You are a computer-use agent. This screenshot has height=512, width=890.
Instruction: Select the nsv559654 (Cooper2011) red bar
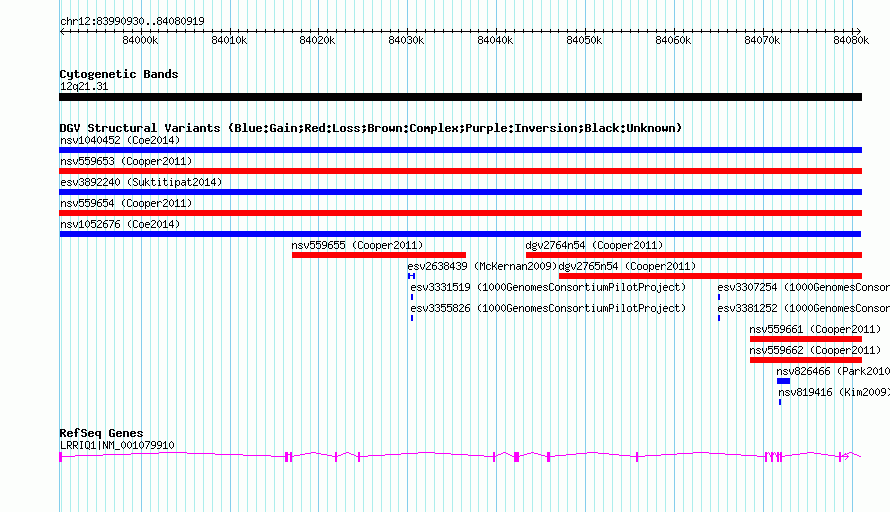pos(460,213)
